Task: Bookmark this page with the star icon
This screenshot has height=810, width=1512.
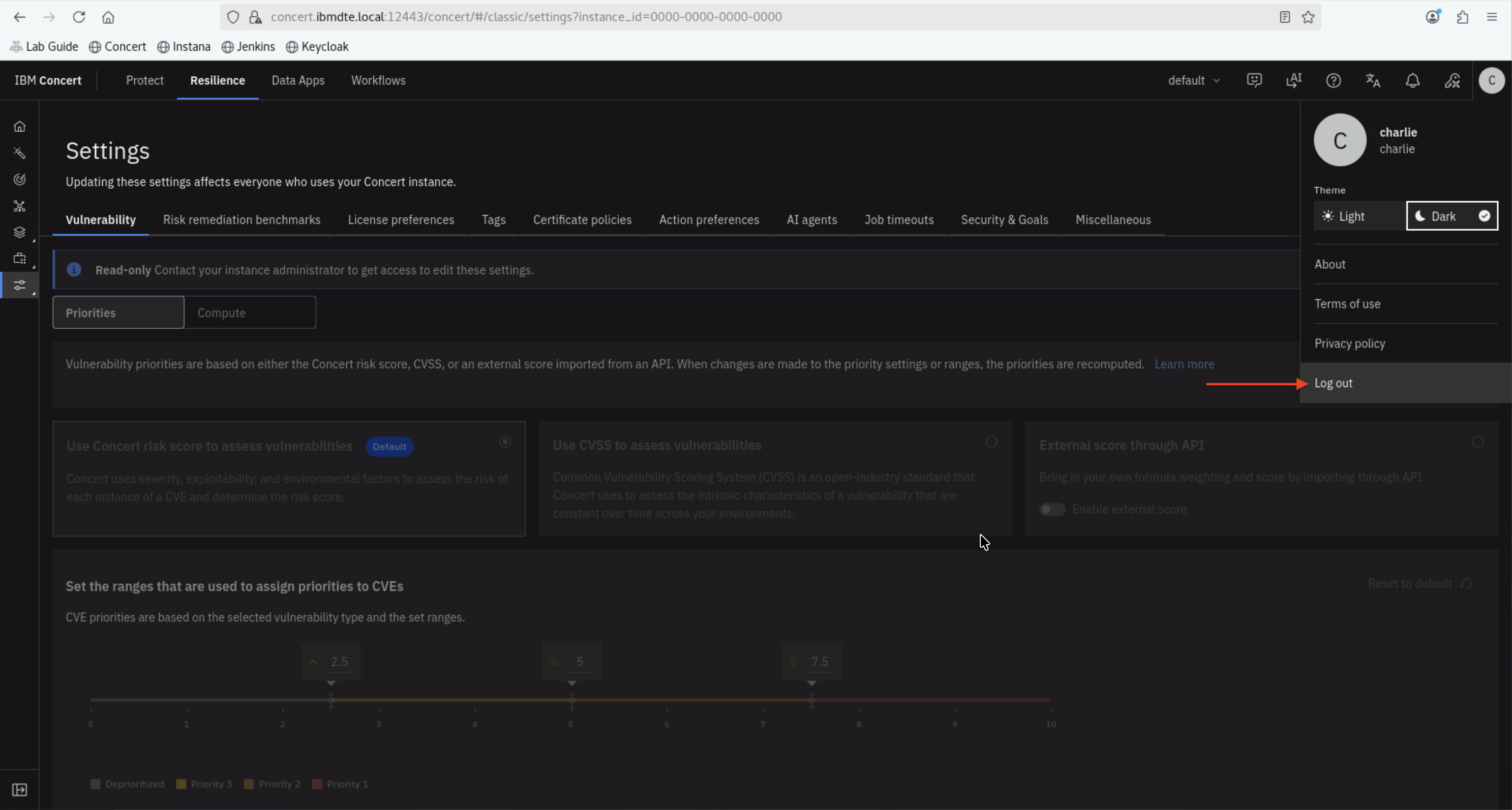Action: [x=1308, y=17]
